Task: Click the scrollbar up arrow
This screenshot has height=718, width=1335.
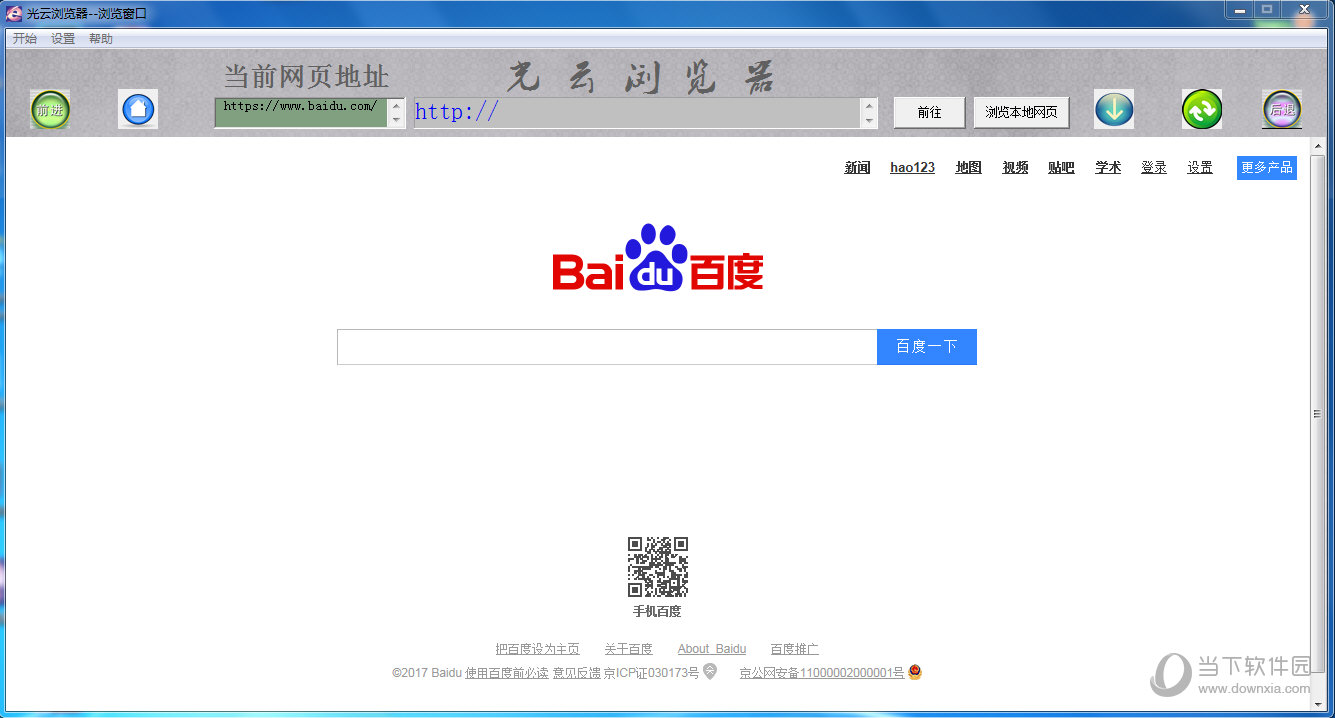Action: pos(1317,147)
